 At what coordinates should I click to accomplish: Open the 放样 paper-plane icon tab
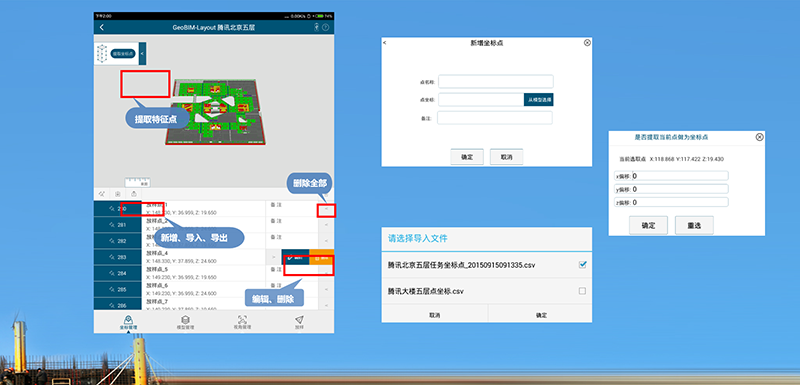coord(299,322)
